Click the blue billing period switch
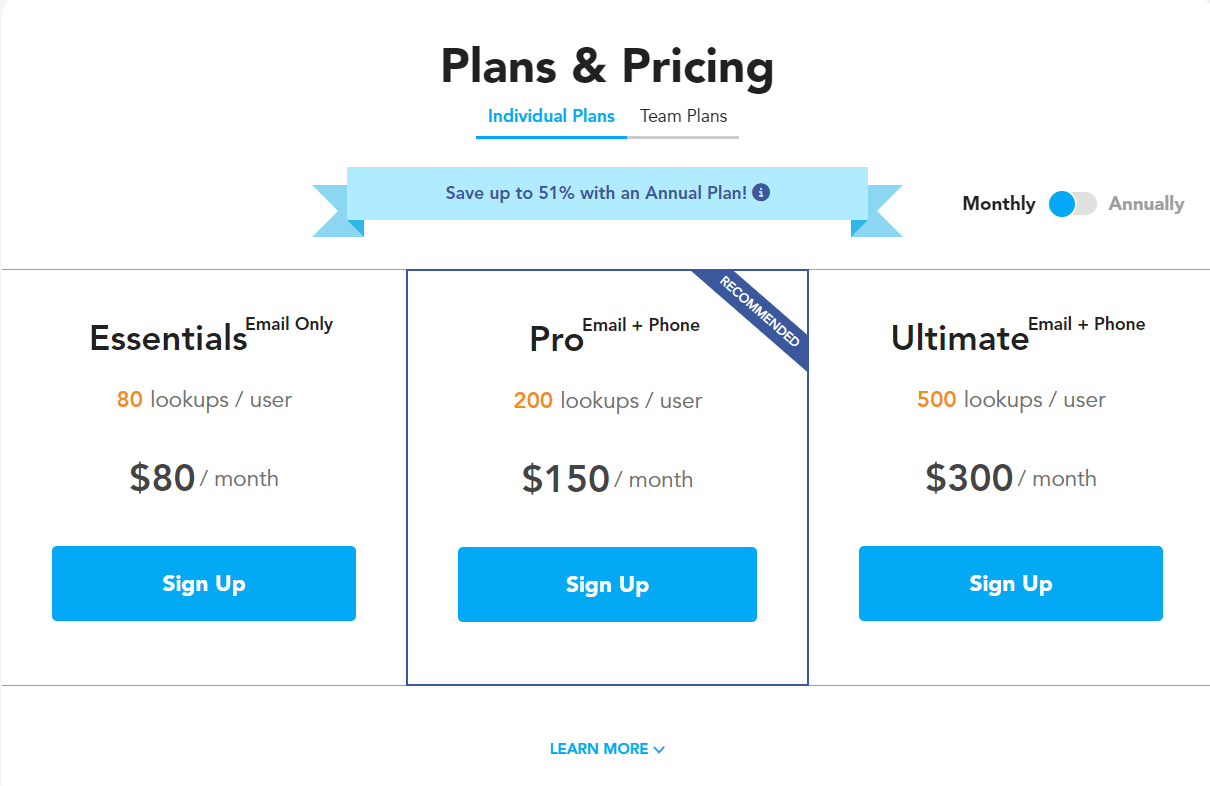 point(1072,203)
